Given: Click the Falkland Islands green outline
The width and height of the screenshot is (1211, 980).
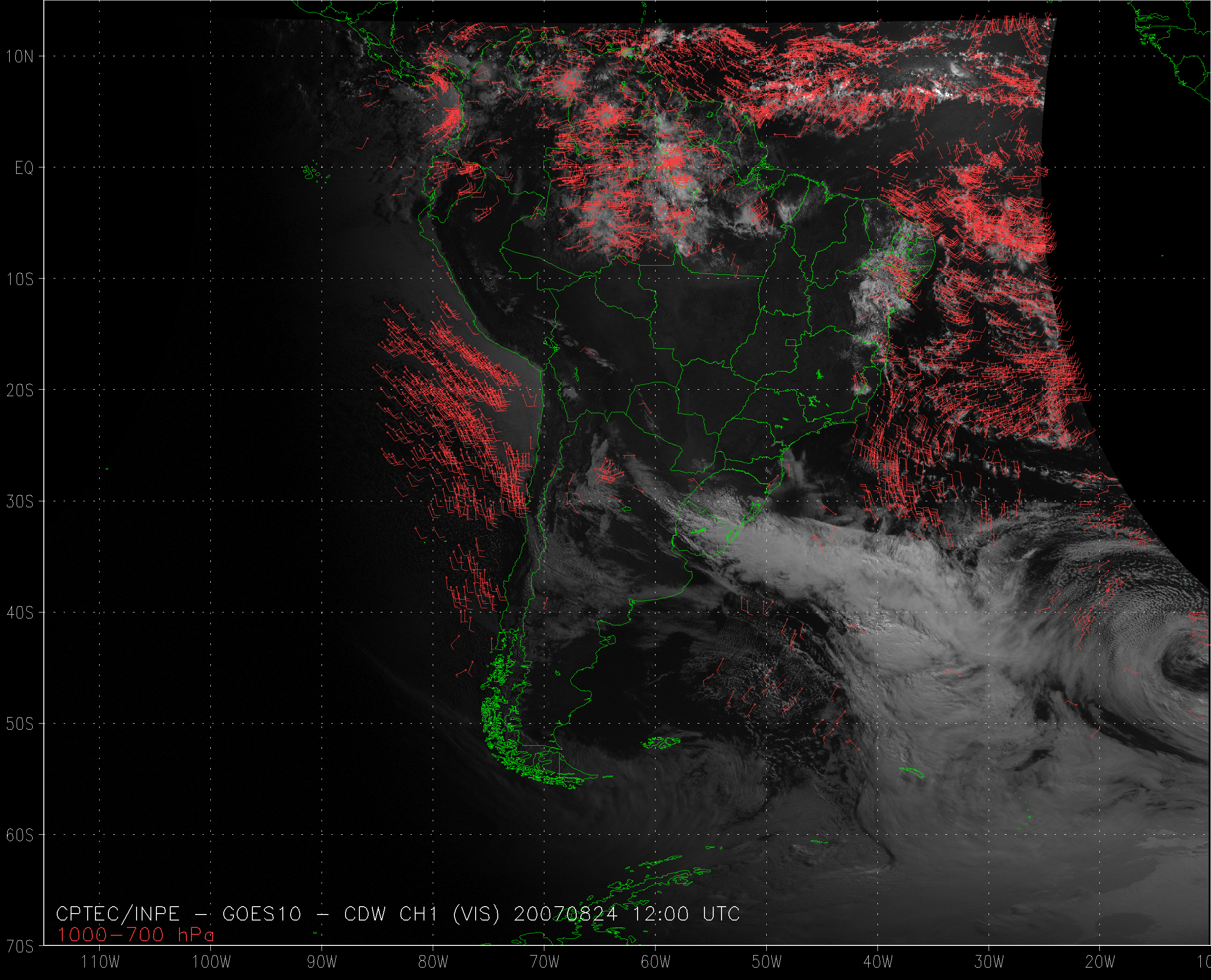Looking at the screenshot, I should (x=662, y=742).
